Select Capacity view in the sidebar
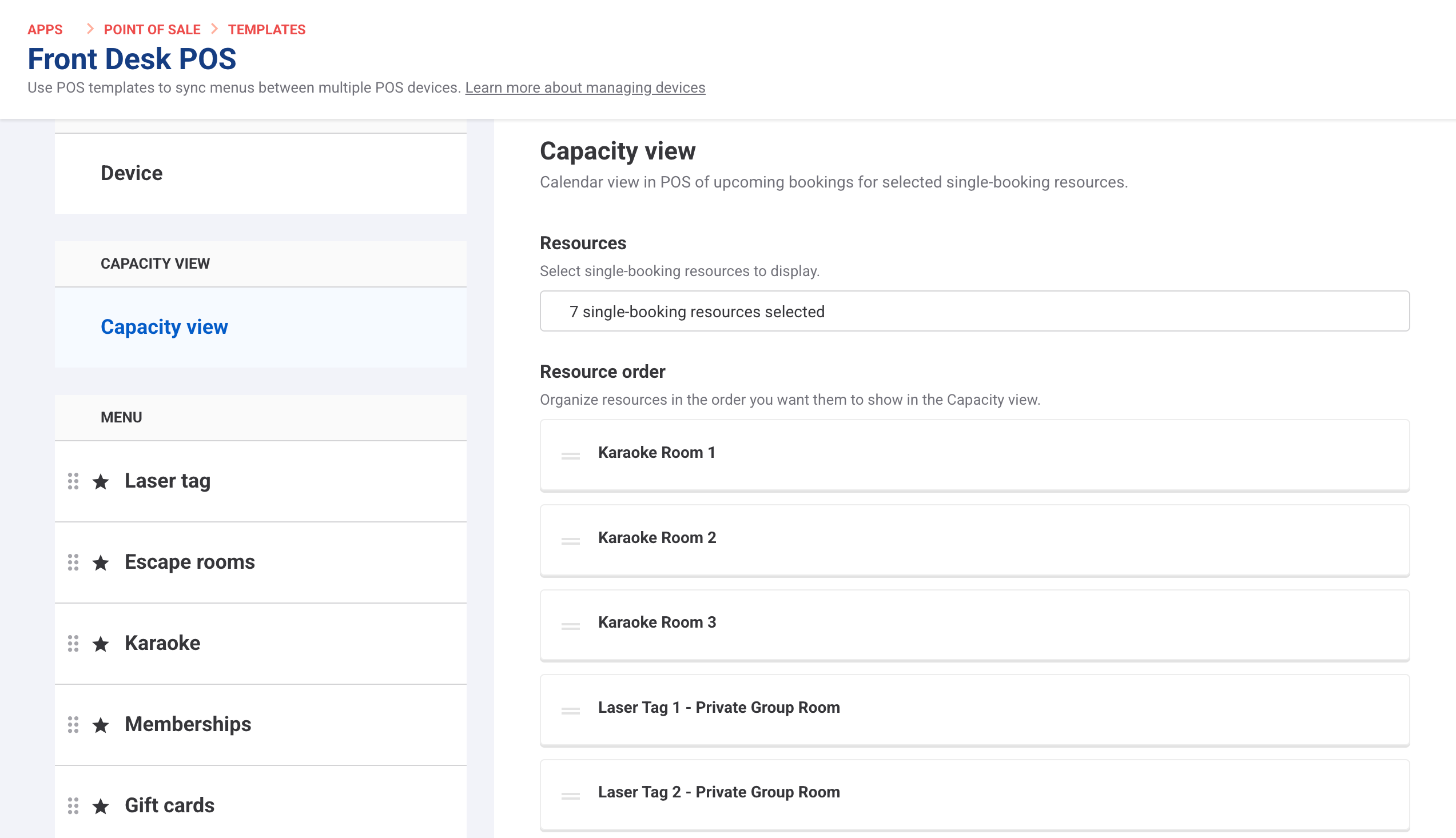The image size is (1456, 838). click(x=164, y=327)
